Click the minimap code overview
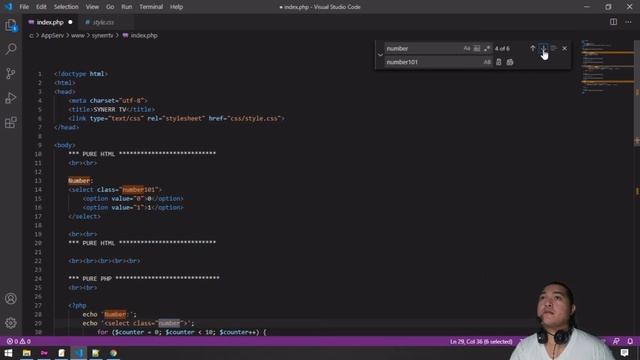The image size is (640, 360). (x=607, y=67)
